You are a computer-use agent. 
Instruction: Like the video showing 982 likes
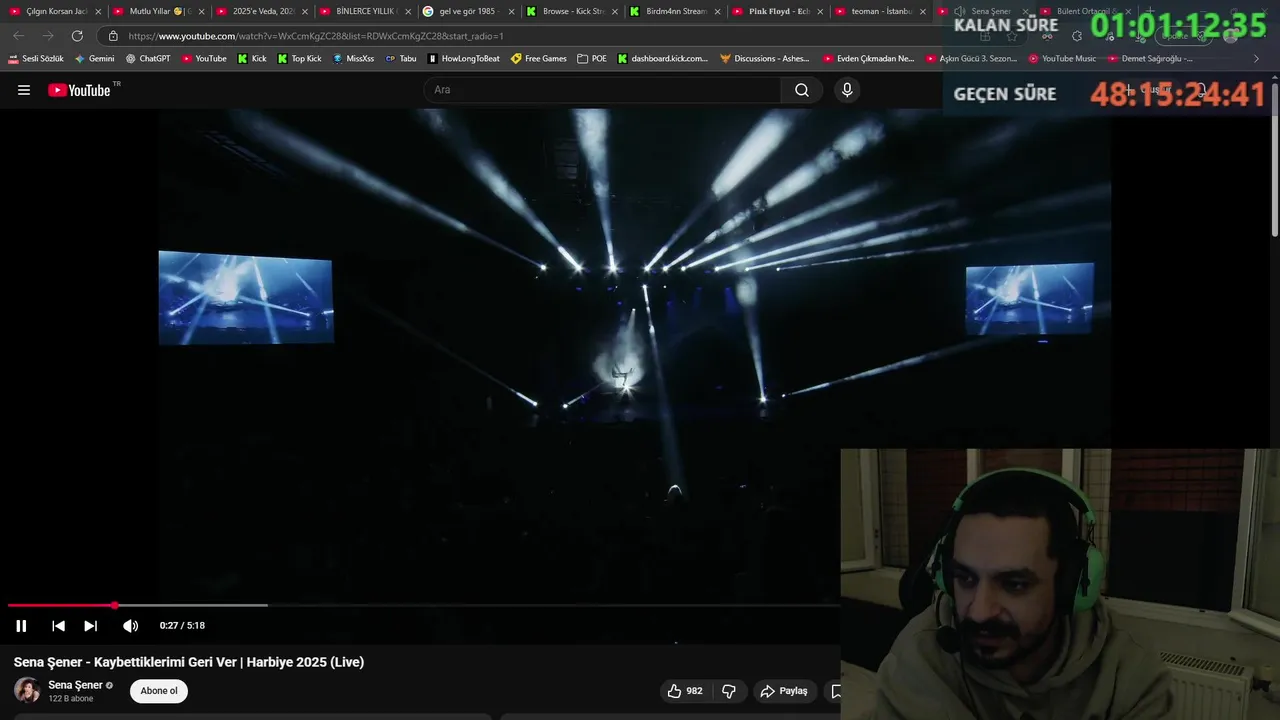(x=685, y=691)
